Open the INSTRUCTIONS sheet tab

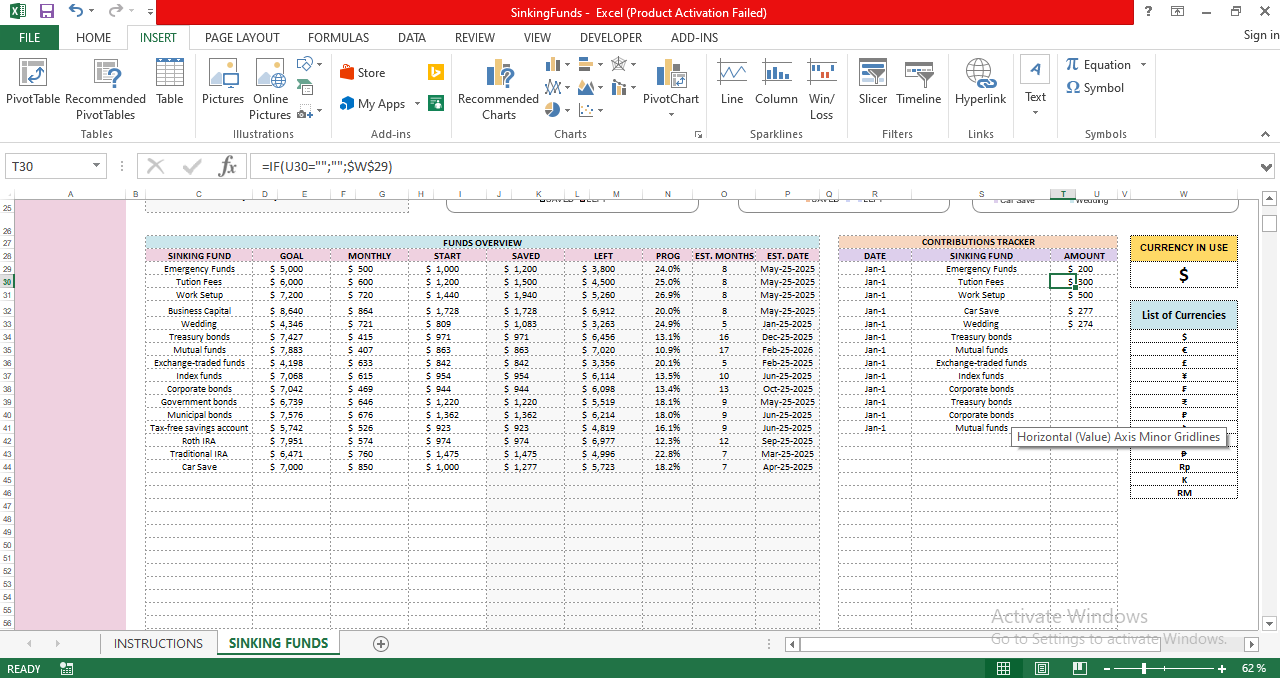[158, 643]
